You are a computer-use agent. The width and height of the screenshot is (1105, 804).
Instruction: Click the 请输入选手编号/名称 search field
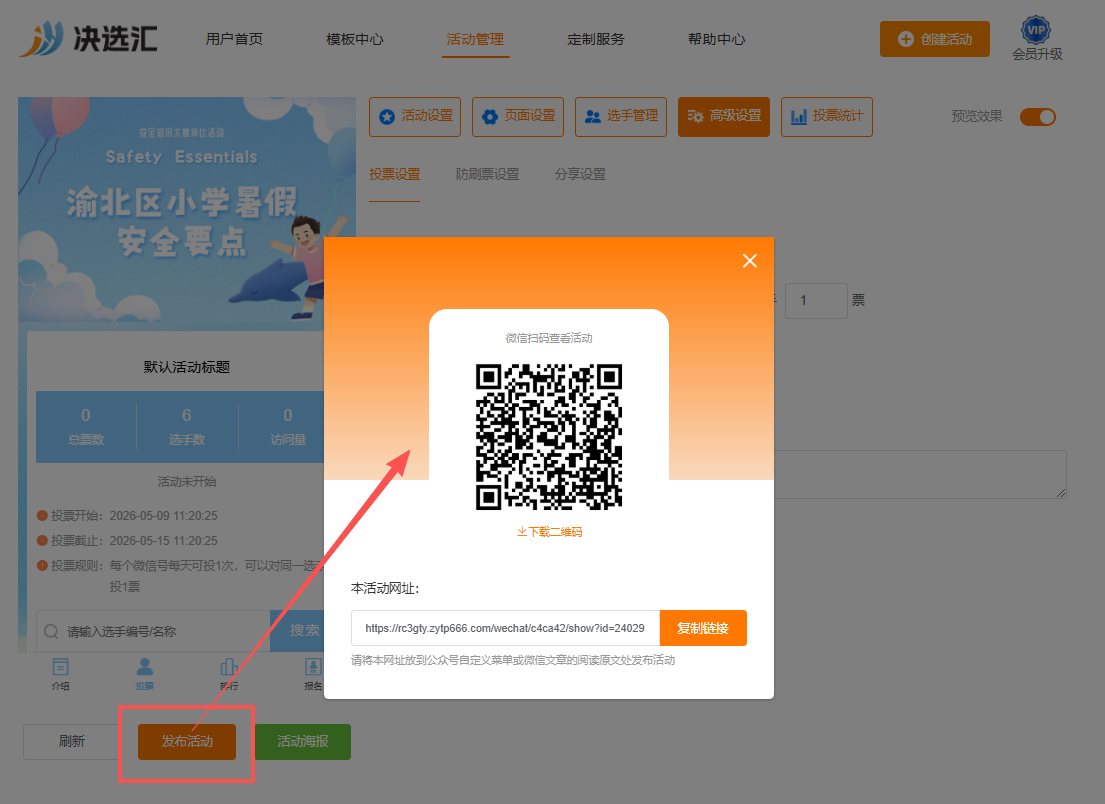pos(153,631)
